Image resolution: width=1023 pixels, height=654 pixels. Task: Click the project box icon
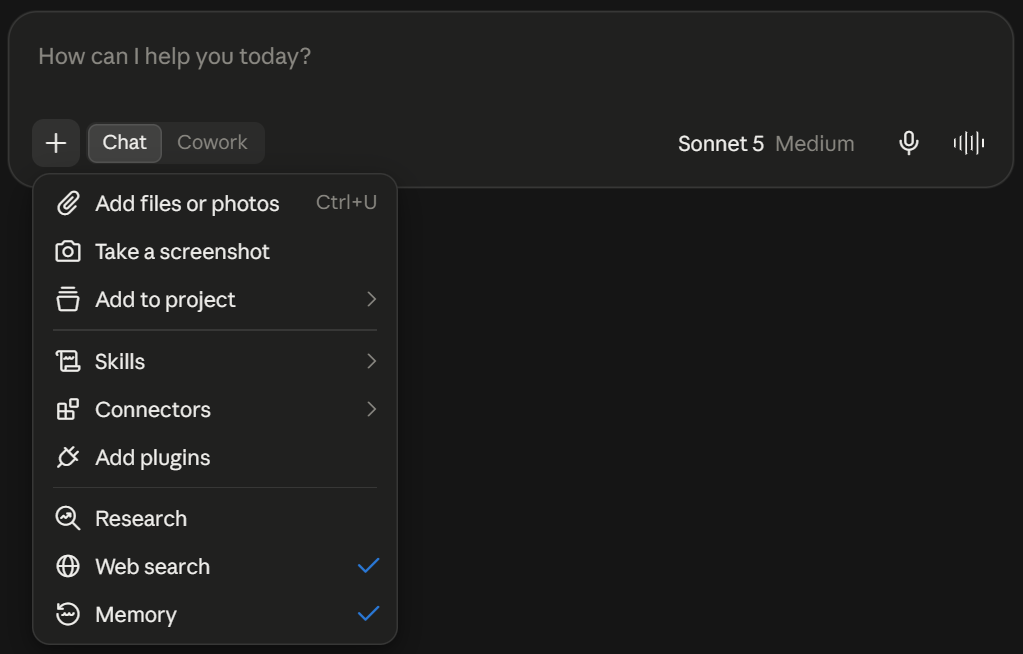tap(68, 299)
